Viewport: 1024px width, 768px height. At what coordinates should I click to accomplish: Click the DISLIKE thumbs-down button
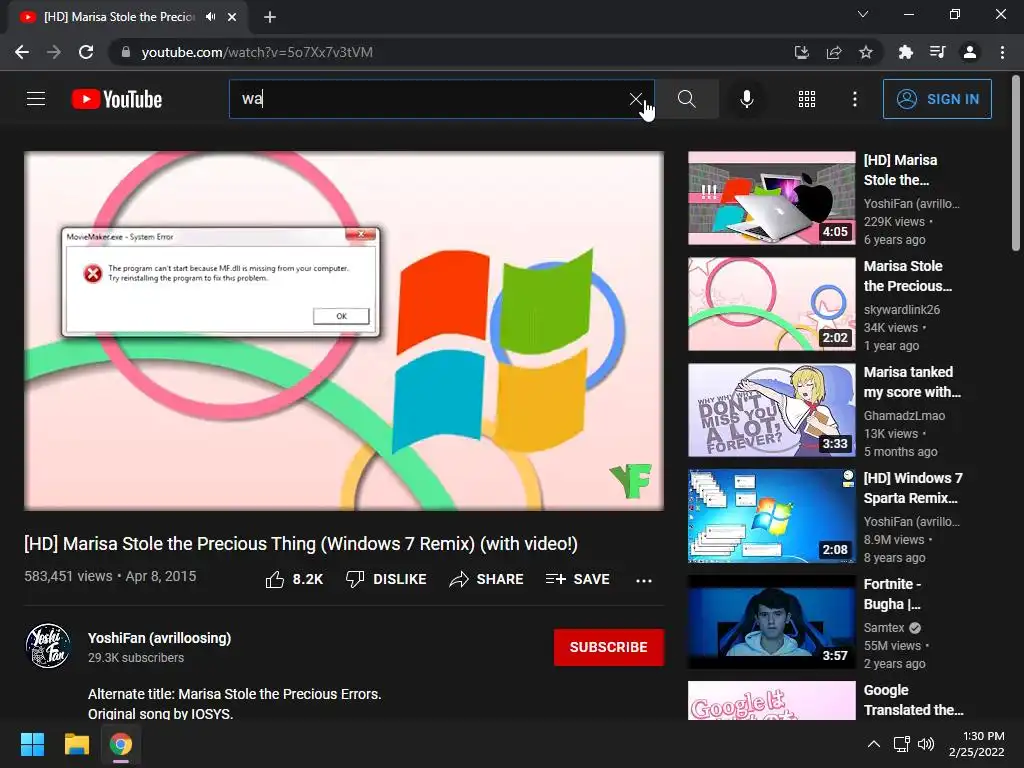click(x=386, y=579)
